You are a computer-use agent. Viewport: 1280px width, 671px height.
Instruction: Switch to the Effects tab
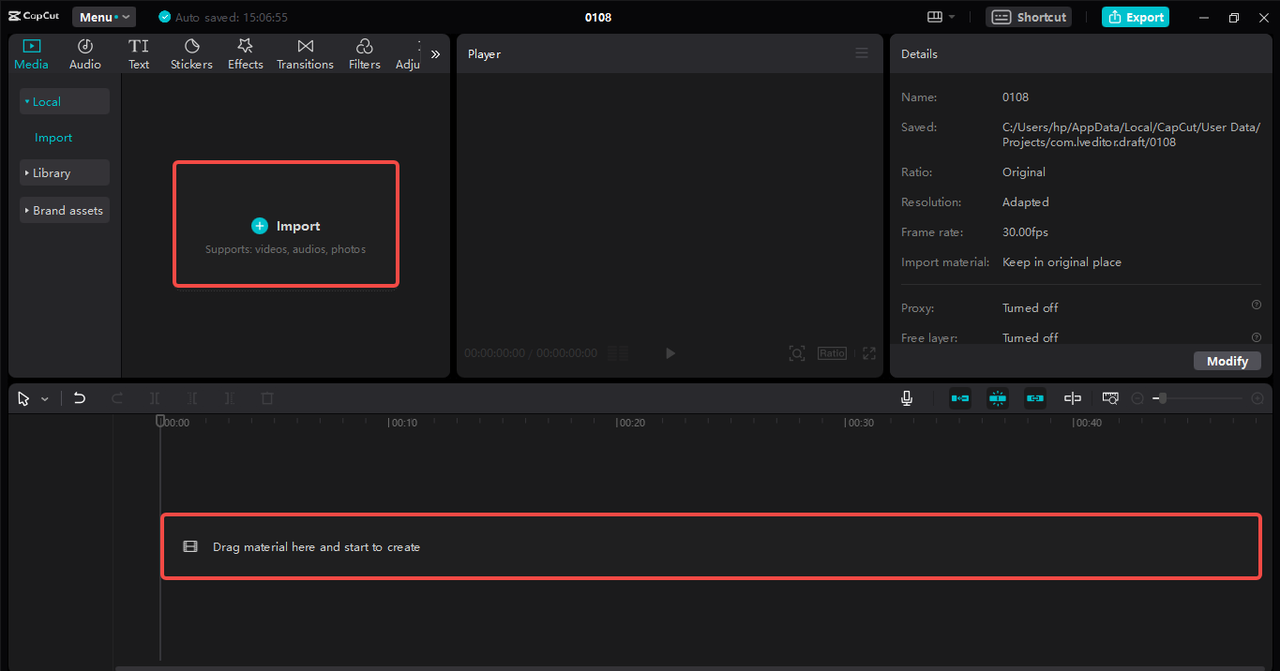245,54
